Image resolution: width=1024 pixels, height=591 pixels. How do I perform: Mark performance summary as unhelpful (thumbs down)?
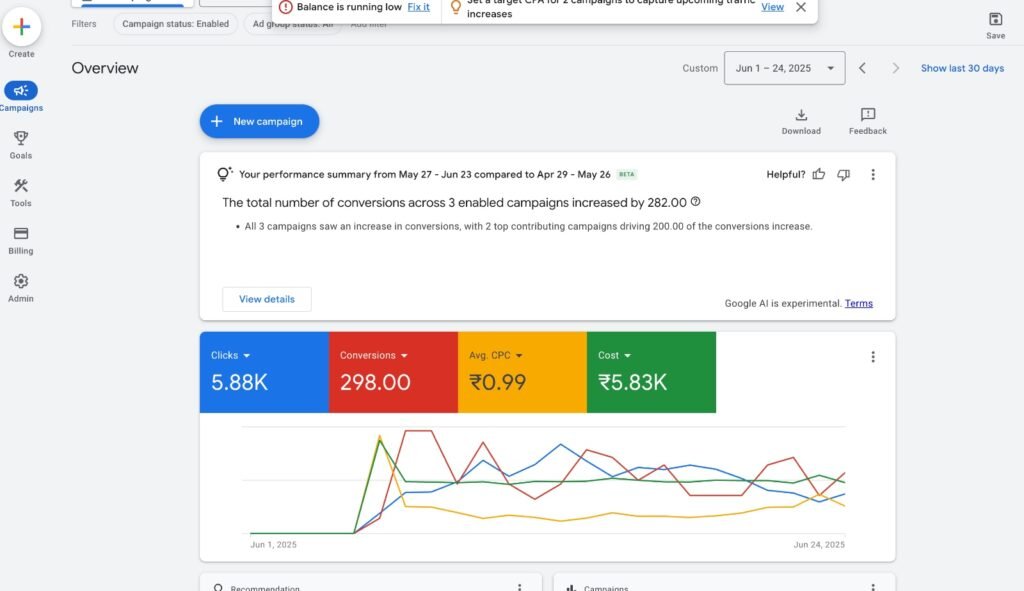coord(844,174)
